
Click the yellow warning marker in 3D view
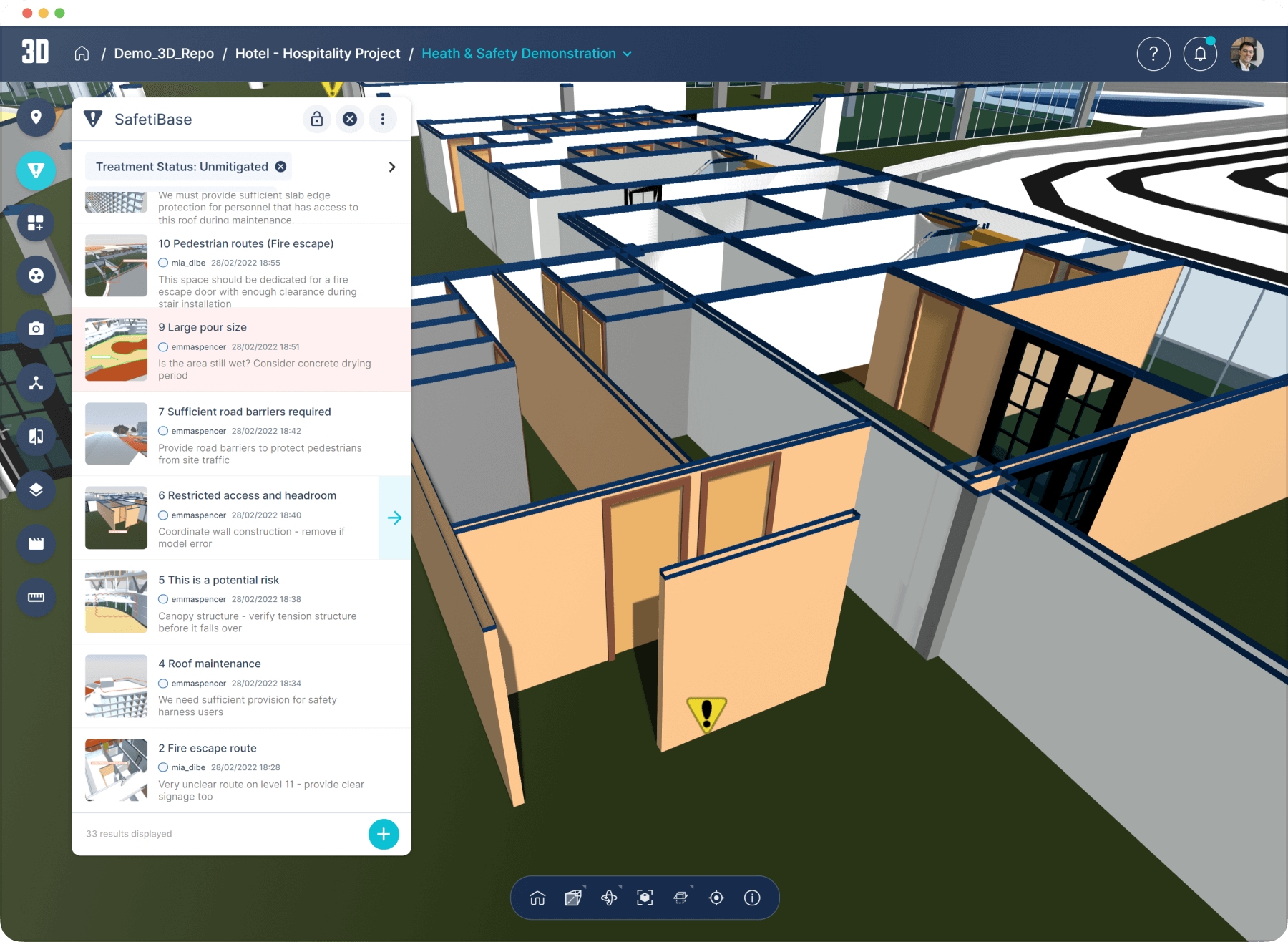[707, 713]
